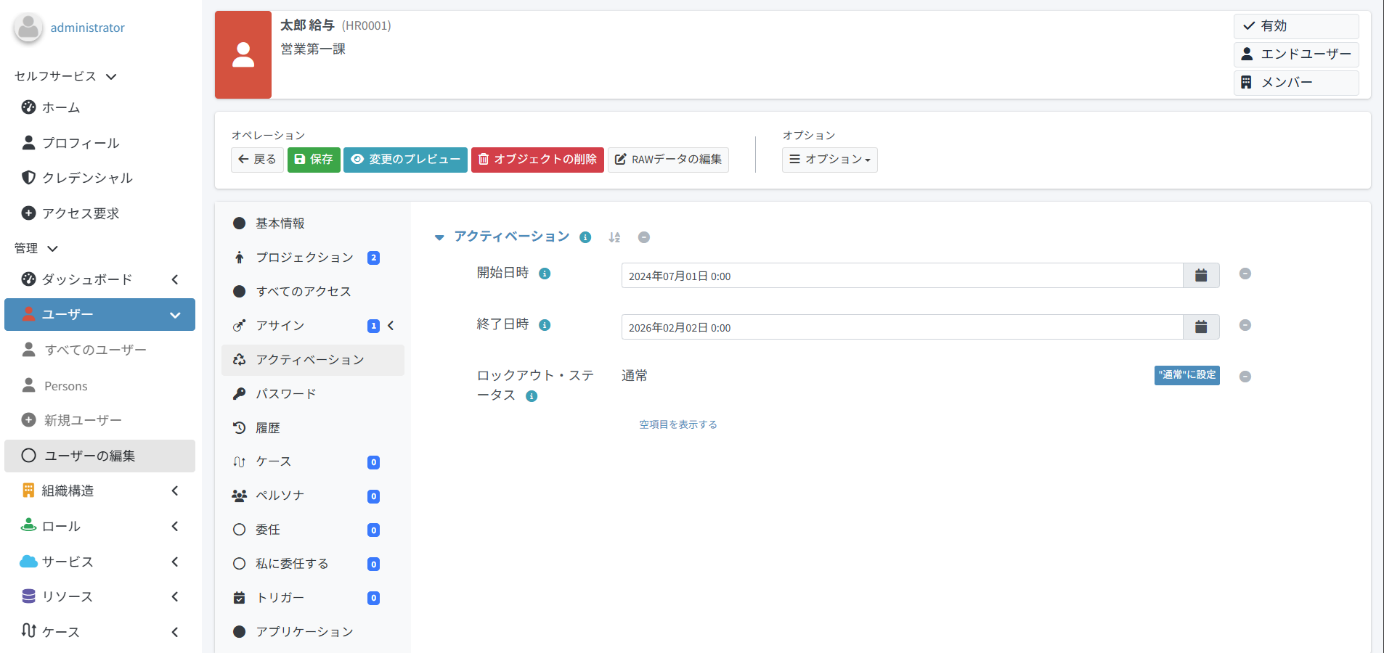
Task: Click minus icon on ロックアウト・ステータス row
Action: (x=1245, y=377)
